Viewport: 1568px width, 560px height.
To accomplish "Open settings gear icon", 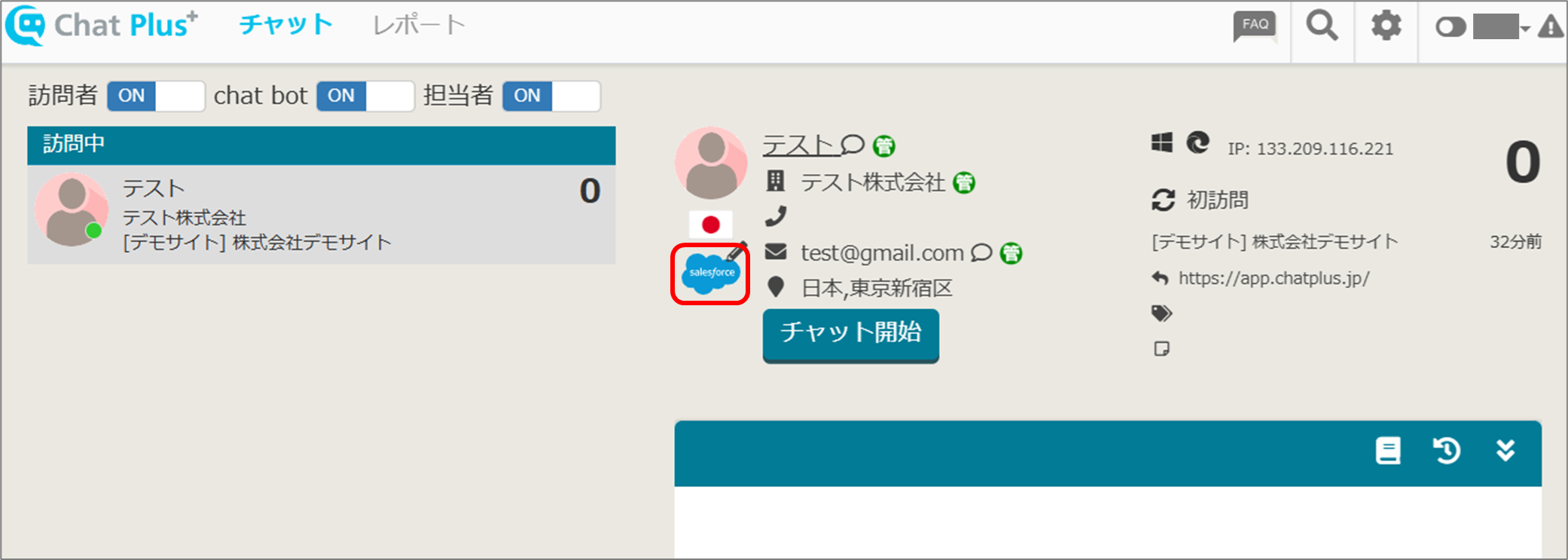I will (1386, 26).
